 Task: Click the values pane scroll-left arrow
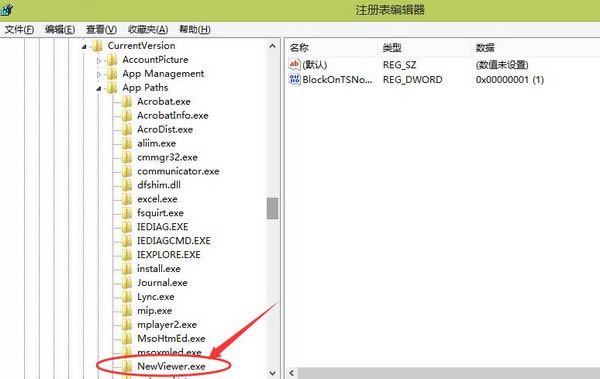292,373
